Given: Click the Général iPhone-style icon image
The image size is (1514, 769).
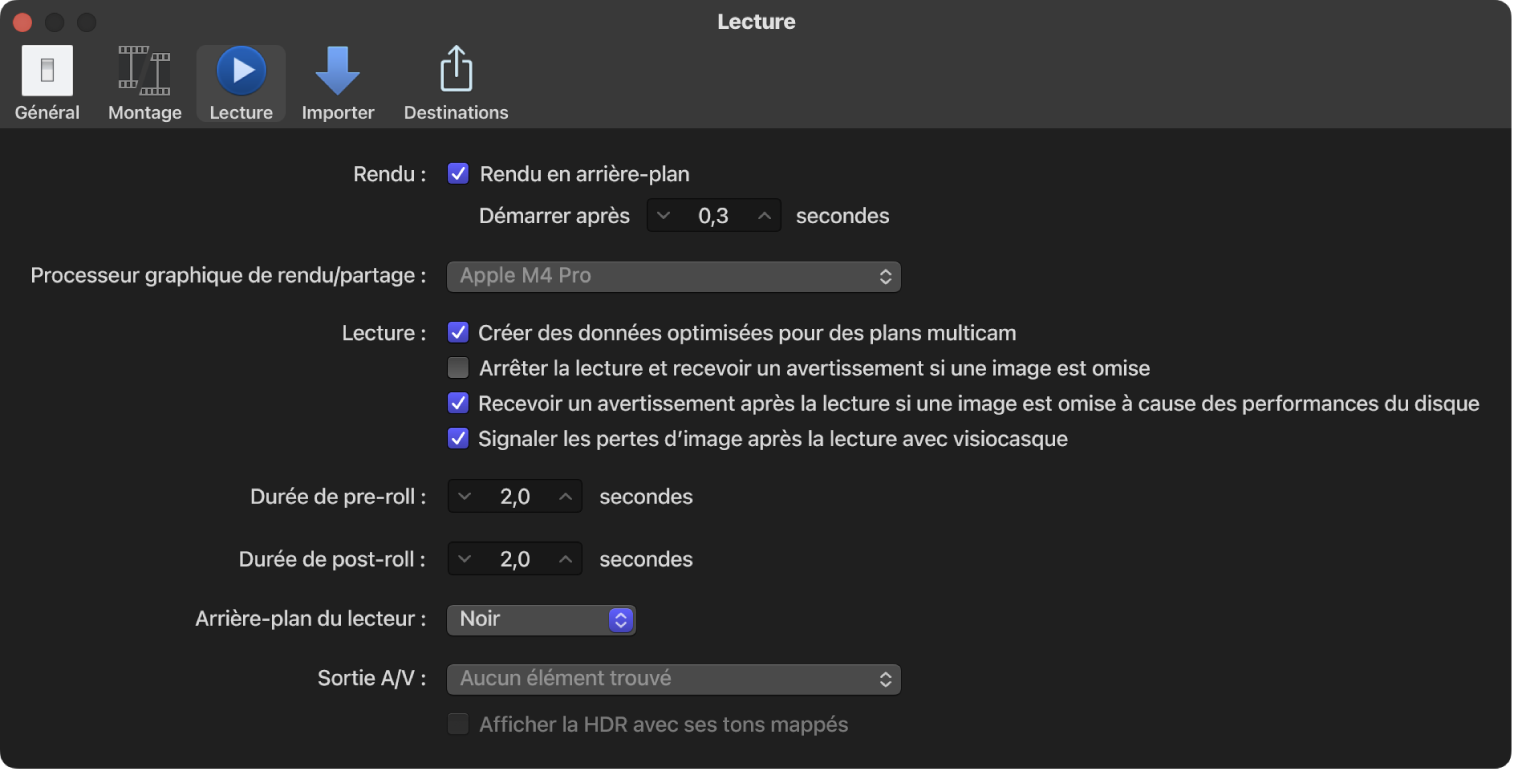Looking at the screenshot, I should pyautogui.click(x=47, y=68).
